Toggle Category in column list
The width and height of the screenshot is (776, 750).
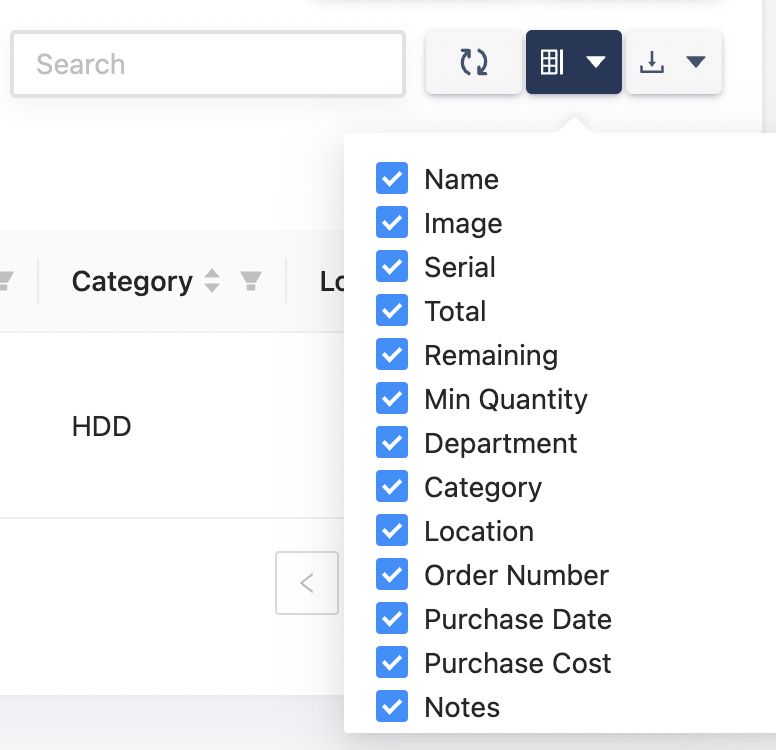(x=392, y=487)
